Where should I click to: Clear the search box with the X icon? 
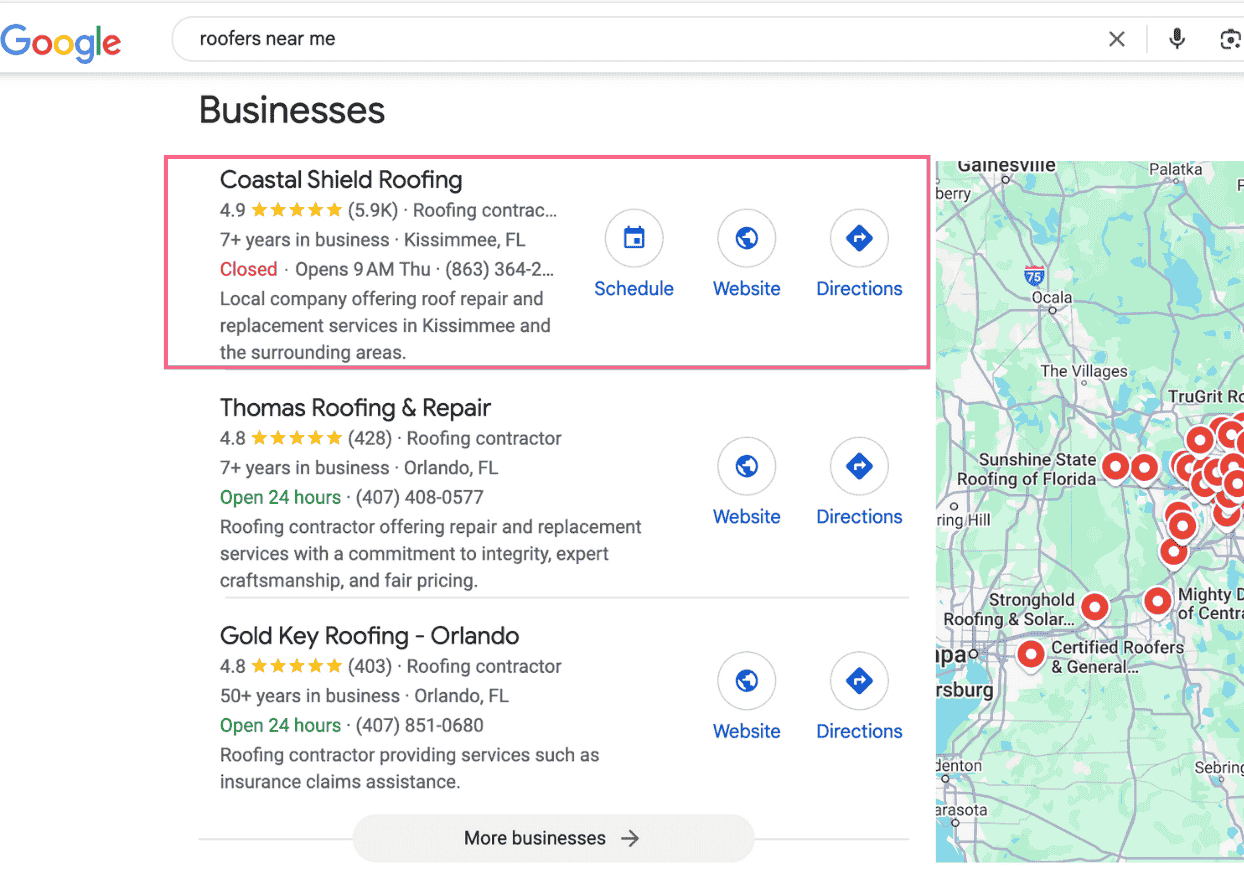pos(1117,39)
